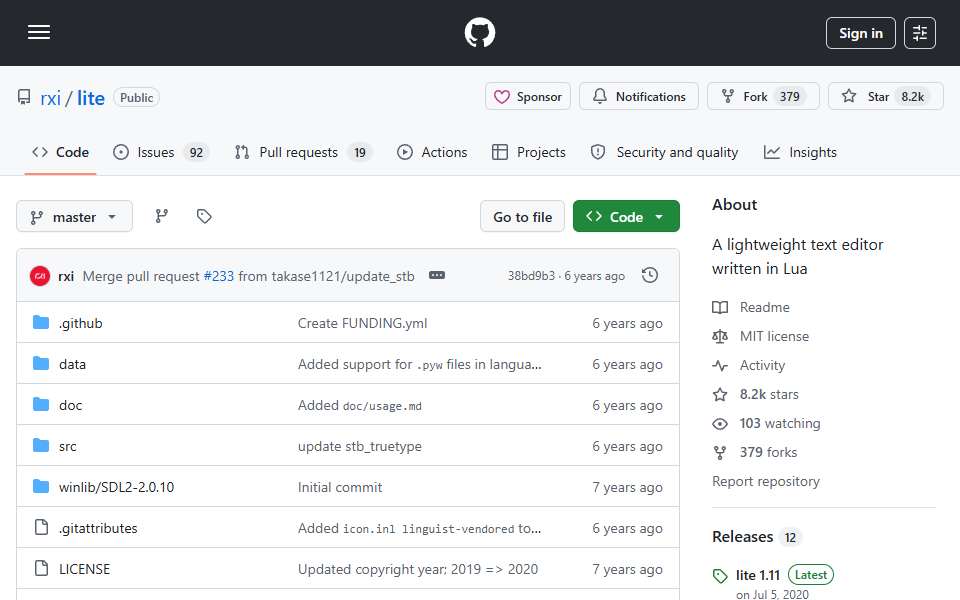Open the Security and quality tab
The height and width of the screenshot is (600, 960).
[x=664, y=152]
